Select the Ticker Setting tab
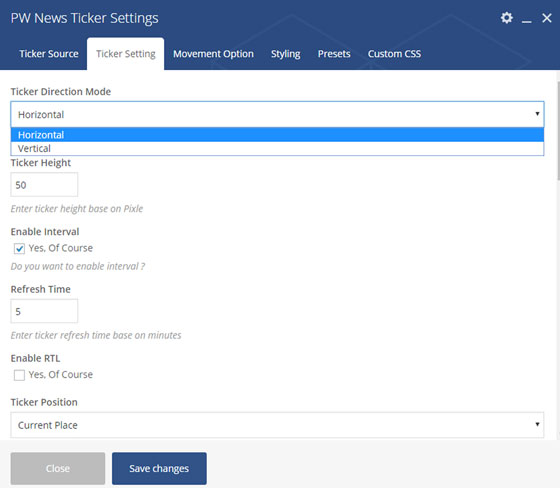This screenshot has height=488, width=560. (126, 54)
